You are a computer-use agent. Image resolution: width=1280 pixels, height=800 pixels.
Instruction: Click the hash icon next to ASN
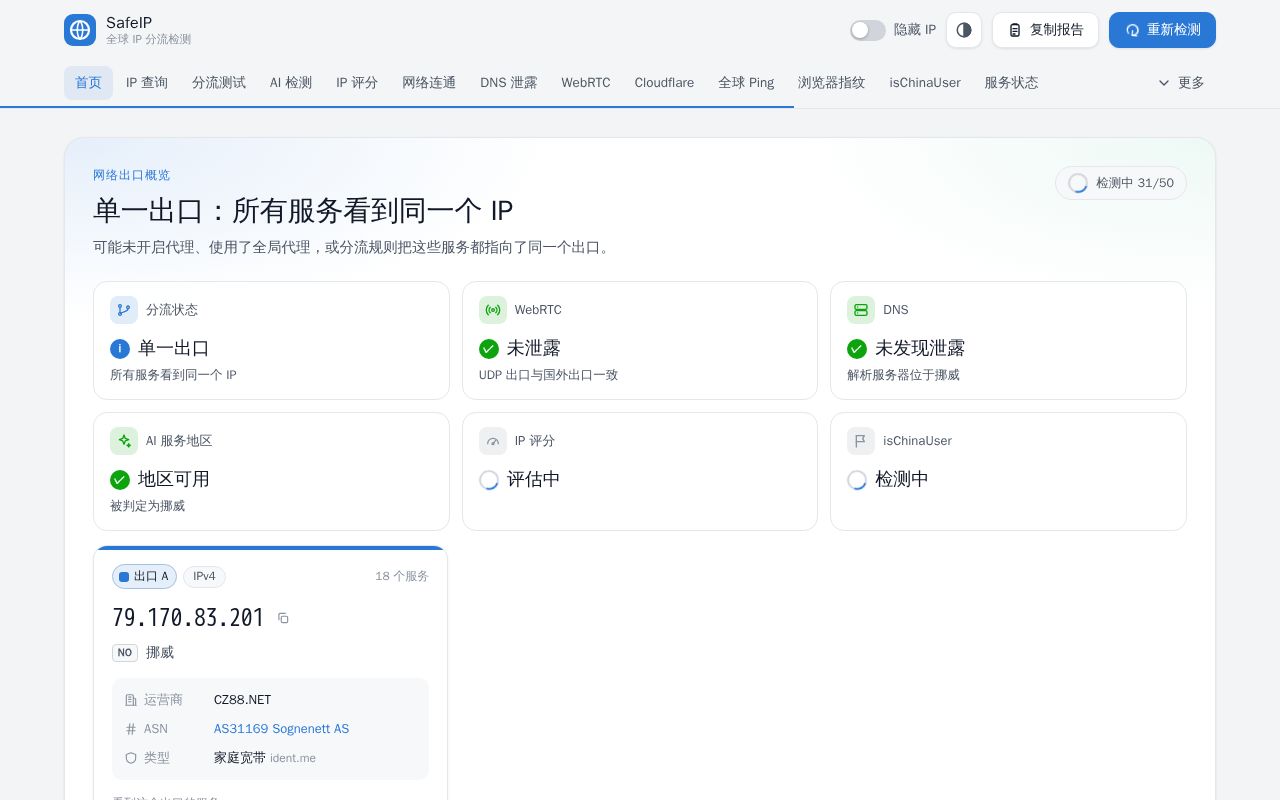pos(131,729)
